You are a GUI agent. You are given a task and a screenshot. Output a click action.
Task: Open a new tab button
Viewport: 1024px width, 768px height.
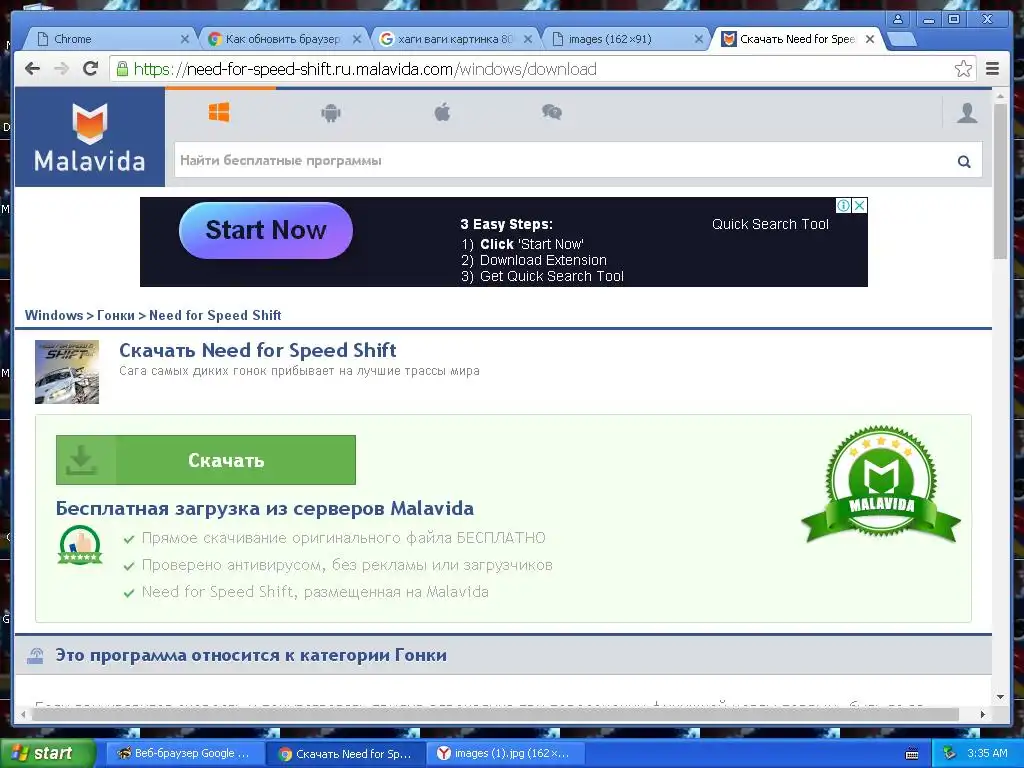point(902,40)
